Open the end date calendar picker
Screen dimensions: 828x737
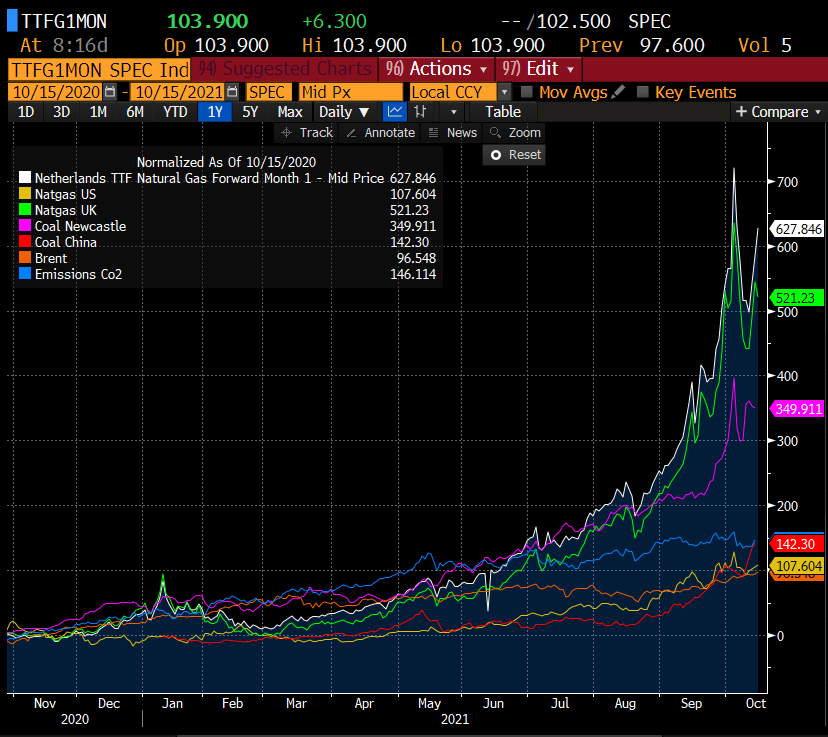pos(232,92)
